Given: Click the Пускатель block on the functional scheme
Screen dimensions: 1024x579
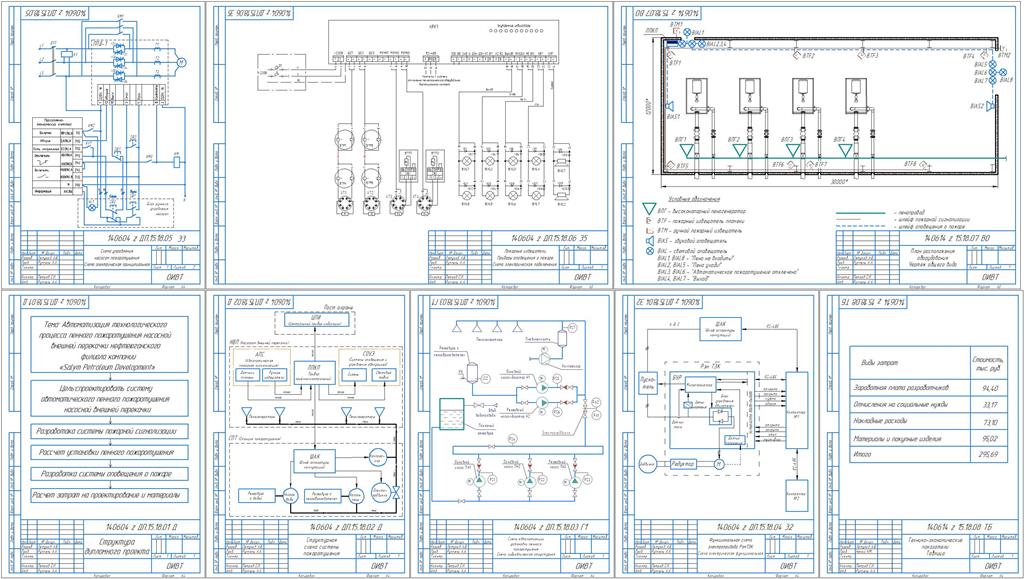Looking at the screenshot, I should 647,383.
